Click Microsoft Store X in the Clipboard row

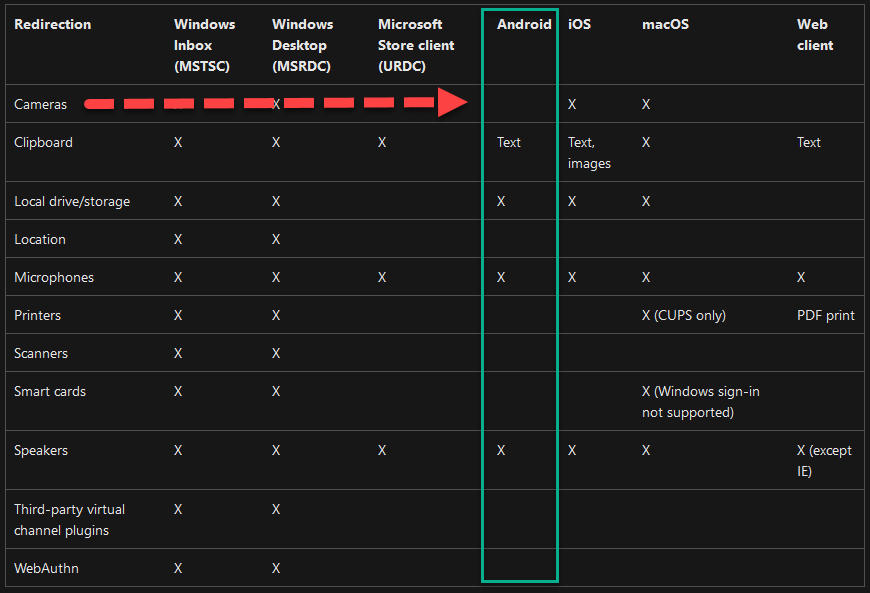coord(382,143)
